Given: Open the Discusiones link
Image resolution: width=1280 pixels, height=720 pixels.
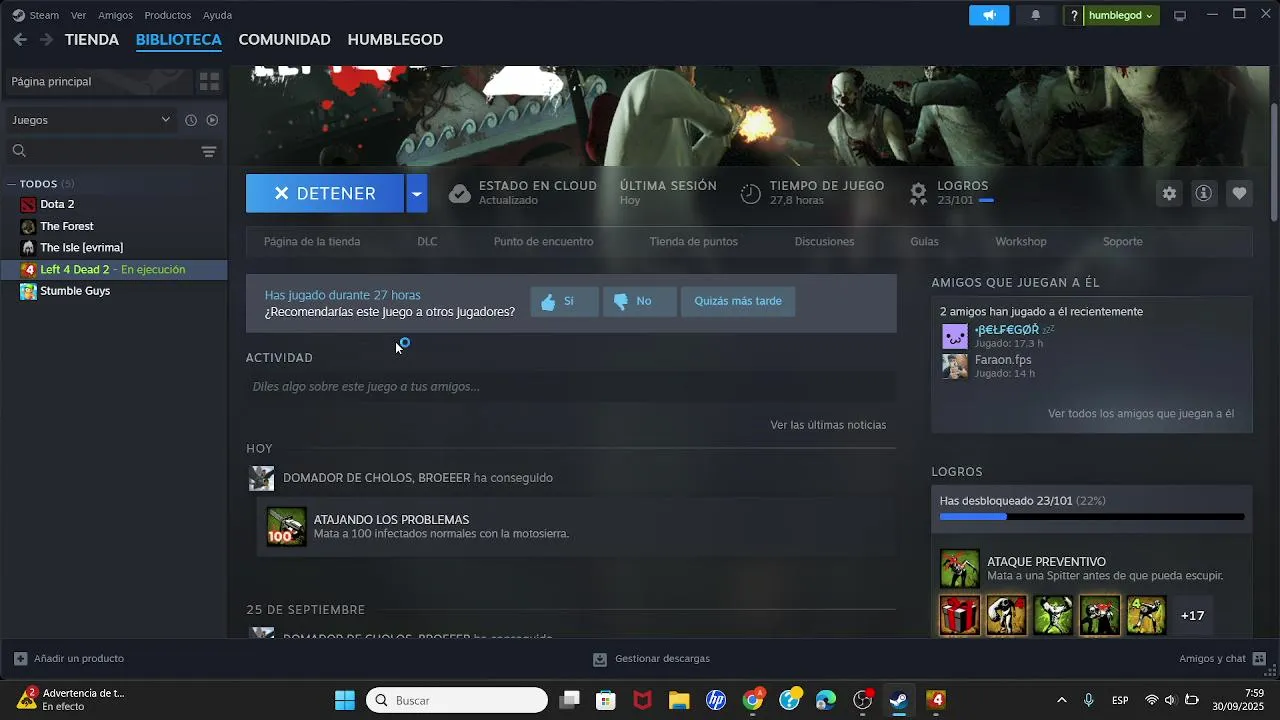Looking at the screenshot, I should coord(824,242).
